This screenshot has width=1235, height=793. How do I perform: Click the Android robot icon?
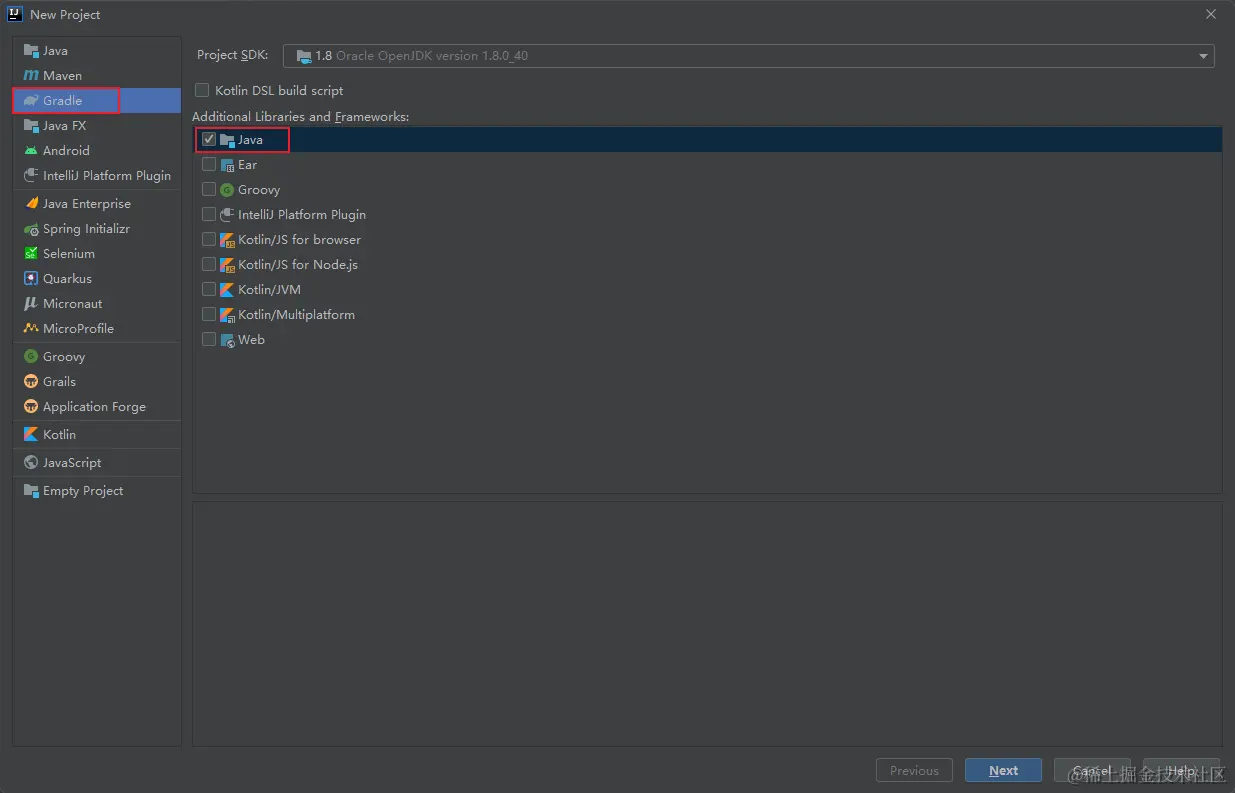pos(31,151)
